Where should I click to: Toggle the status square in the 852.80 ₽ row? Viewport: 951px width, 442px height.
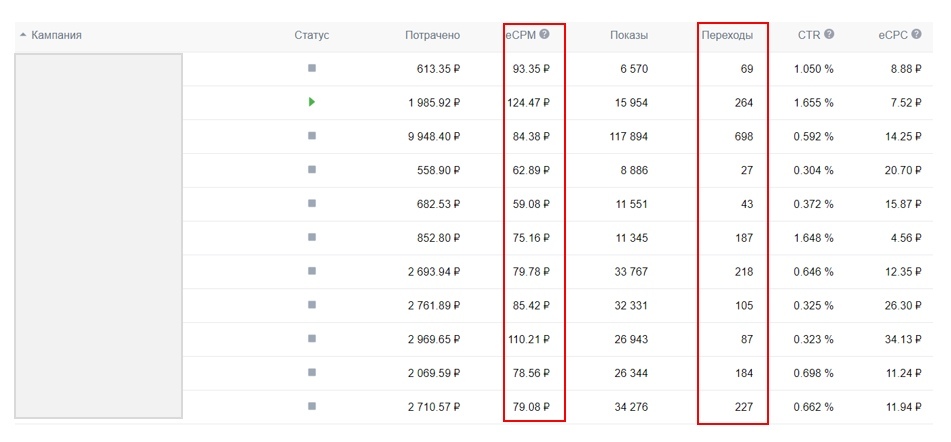pos(312,237)
